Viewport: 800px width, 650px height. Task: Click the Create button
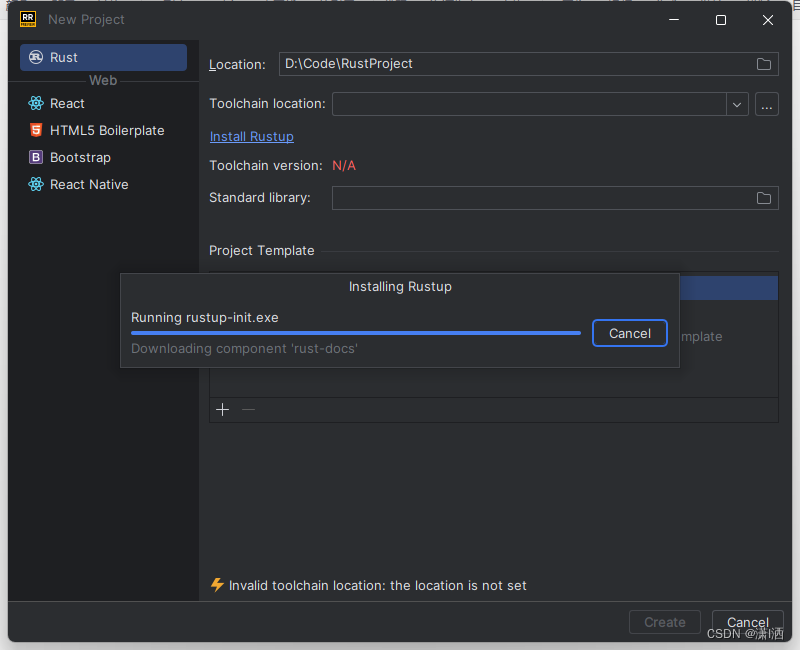[664, 622]
